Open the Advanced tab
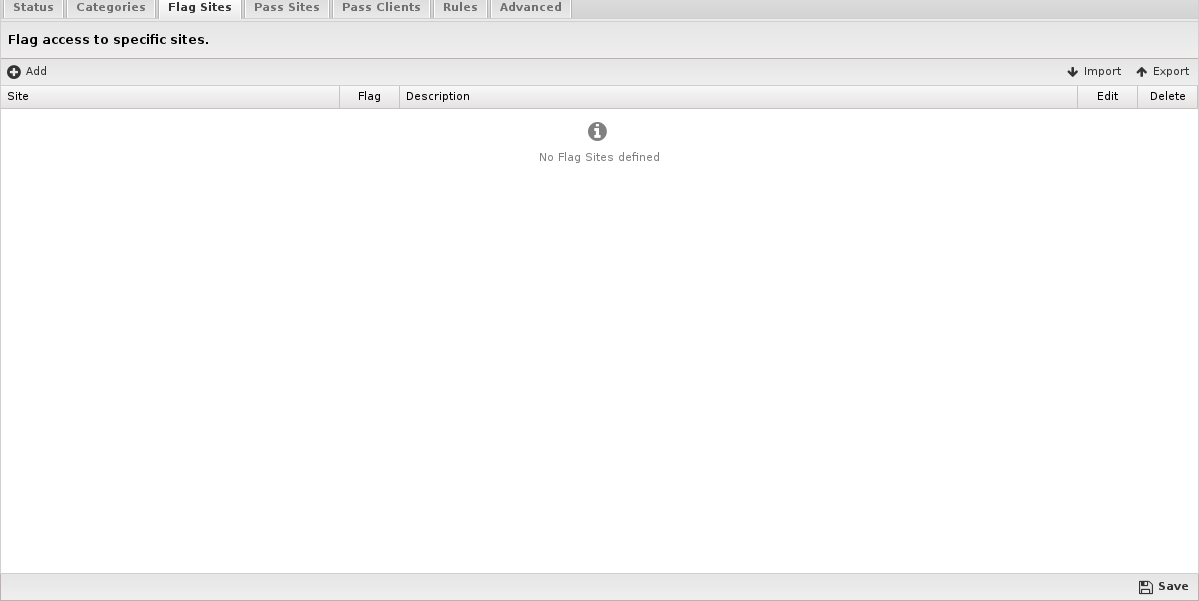 531,8
